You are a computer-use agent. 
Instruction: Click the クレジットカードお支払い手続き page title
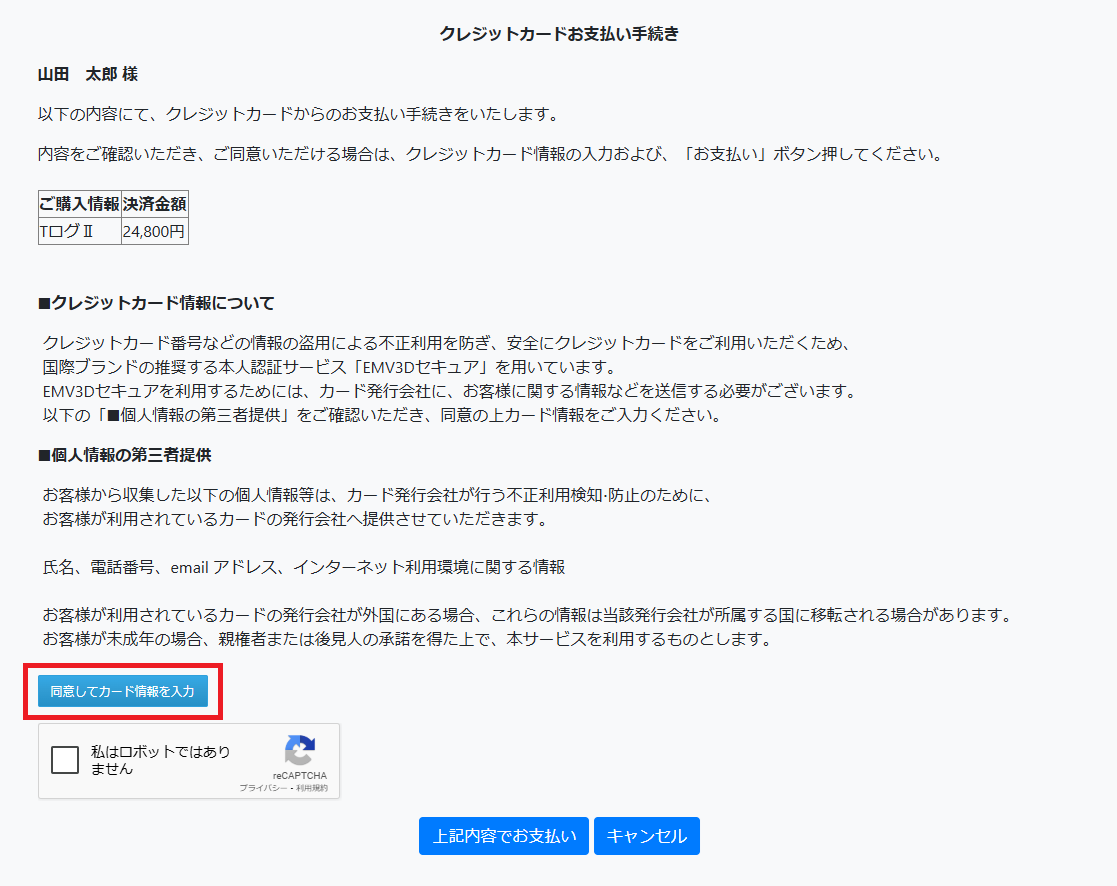tap(559, 34)
